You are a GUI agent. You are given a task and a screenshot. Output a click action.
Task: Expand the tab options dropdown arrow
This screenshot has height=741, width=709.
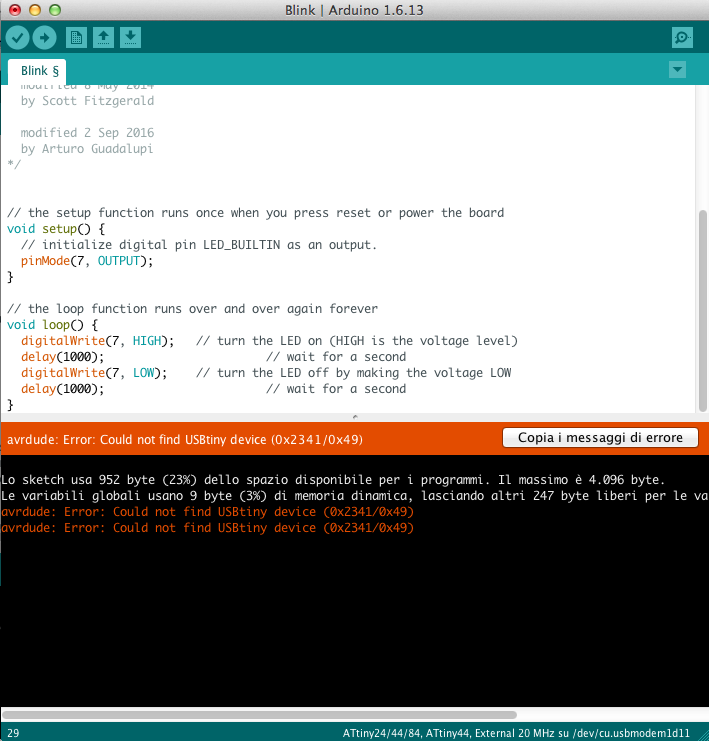pyautogui.click(x=677, y=70)
